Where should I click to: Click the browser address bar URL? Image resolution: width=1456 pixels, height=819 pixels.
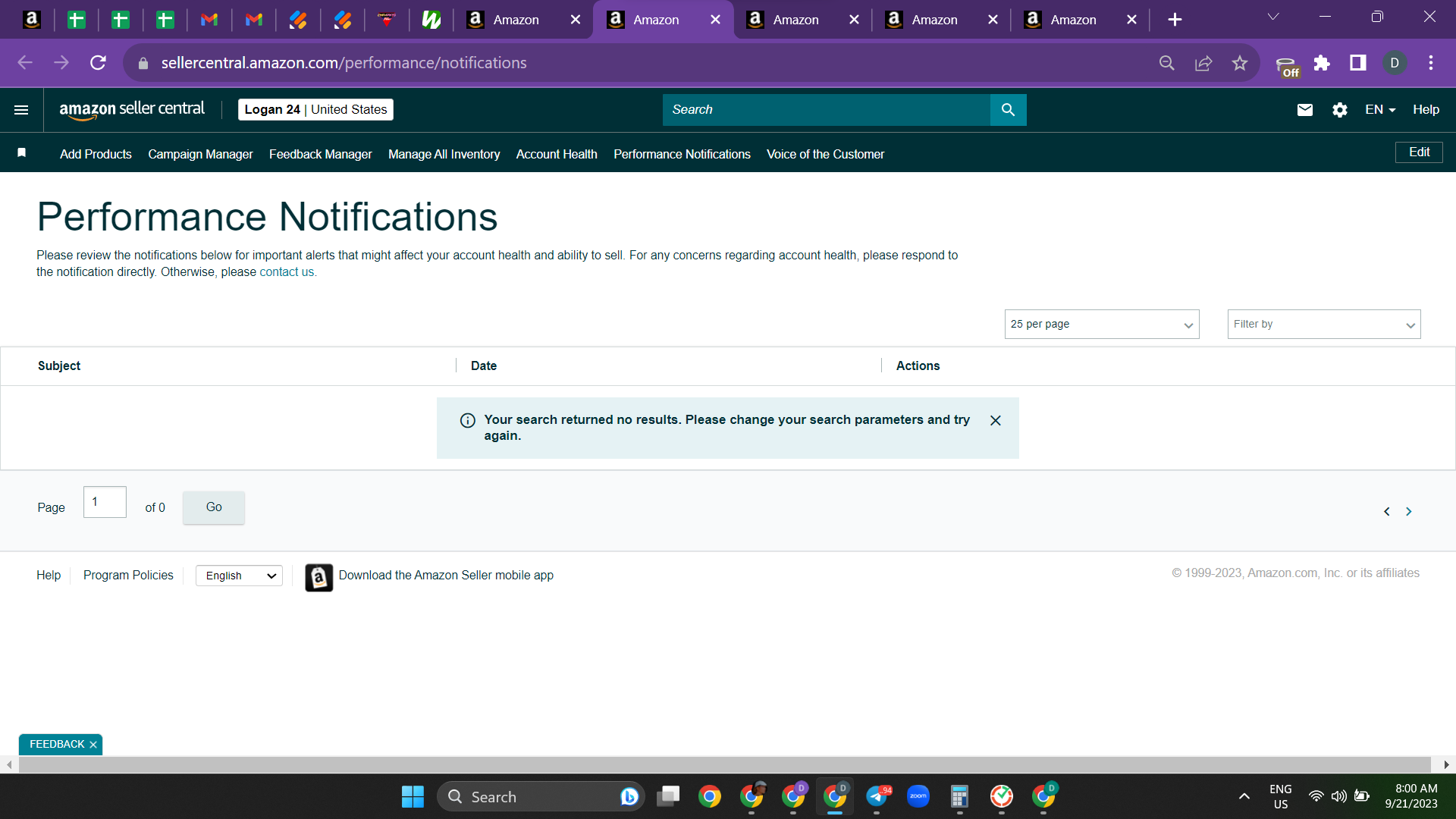point(344,63)
